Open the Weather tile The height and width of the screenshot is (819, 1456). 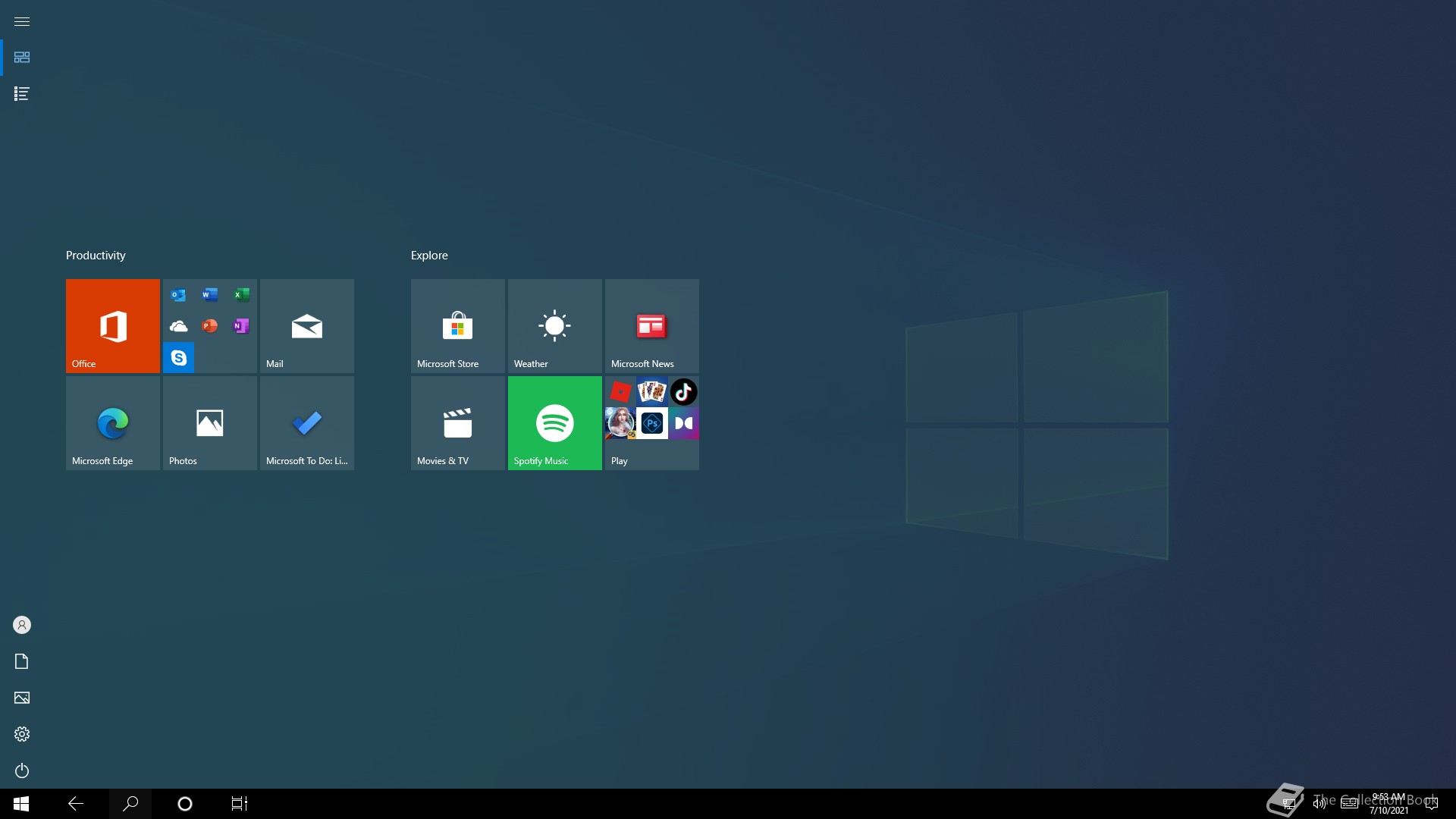tap(555, 326)
